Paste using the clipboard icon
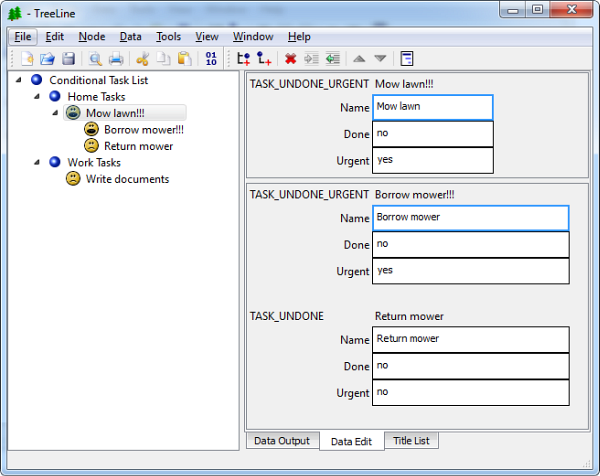Viewport: 600px width, 476px height. click(184, 59)
